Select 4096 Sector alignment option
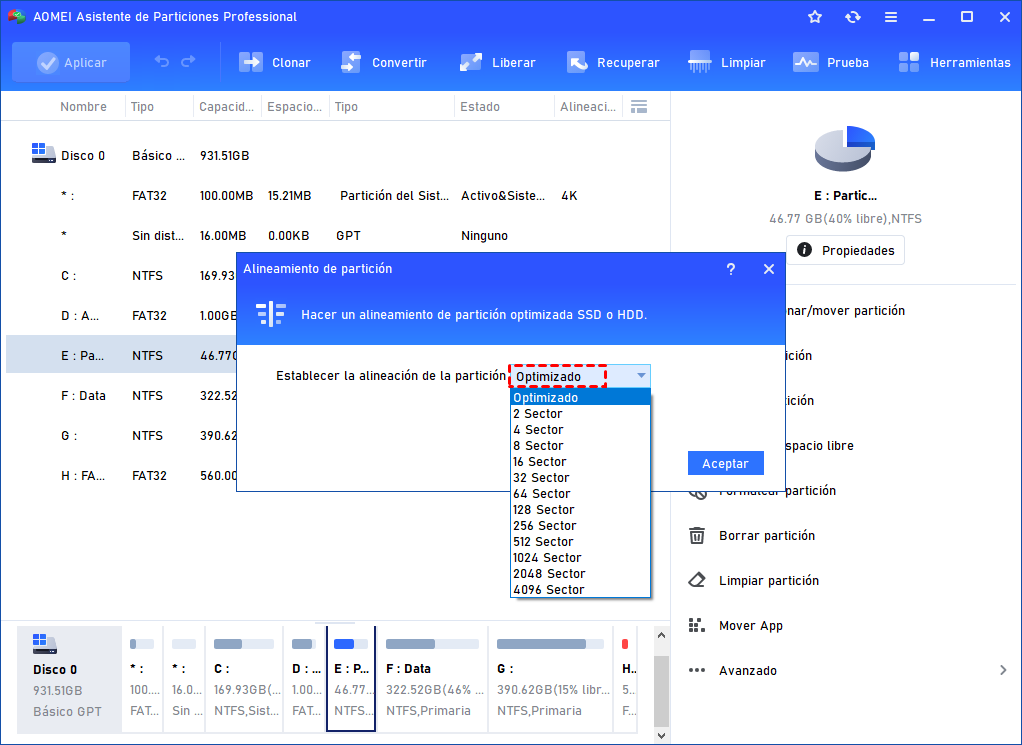 [x=549, y=590]
